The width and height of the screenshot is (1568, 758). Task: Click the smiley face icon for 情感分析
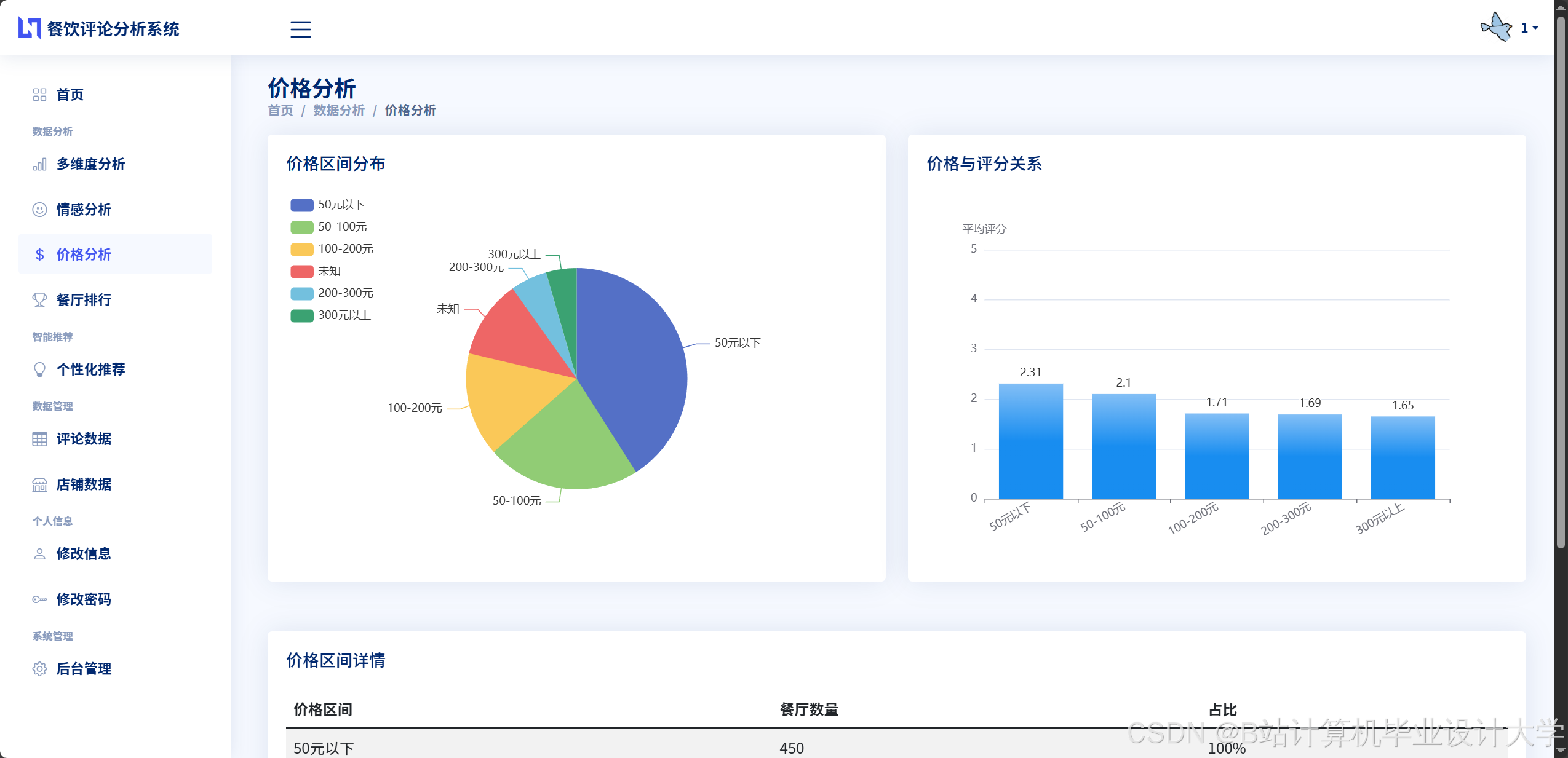pos(39,210)
